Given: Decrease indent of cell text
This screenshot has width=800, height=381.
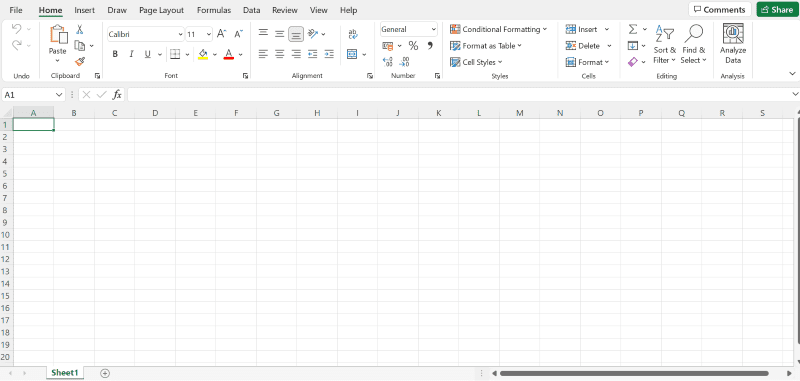Looking at the screenshot, I should point(313,54).
